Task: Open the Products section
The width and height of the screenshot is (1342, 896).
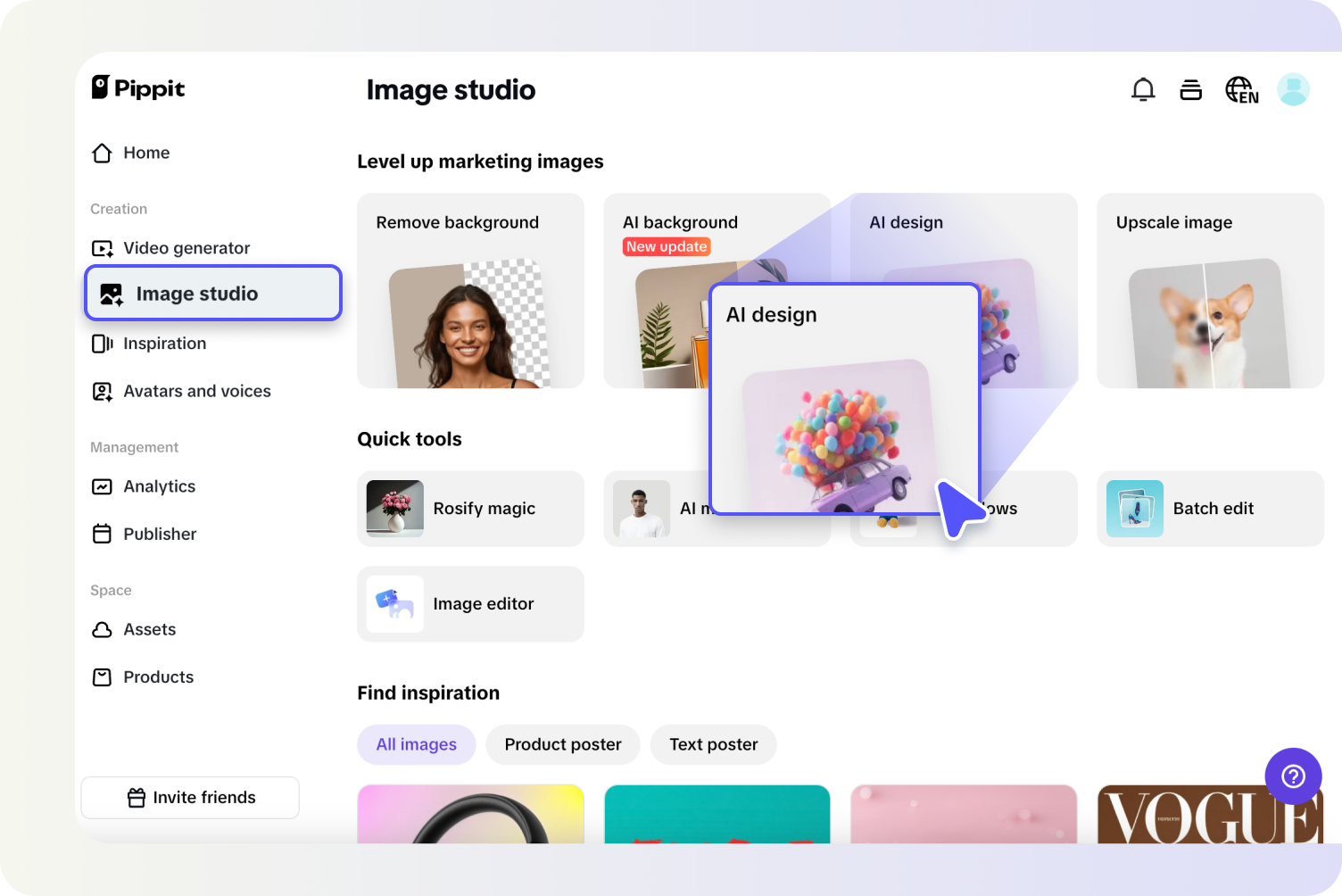Action: coord(158,676)
